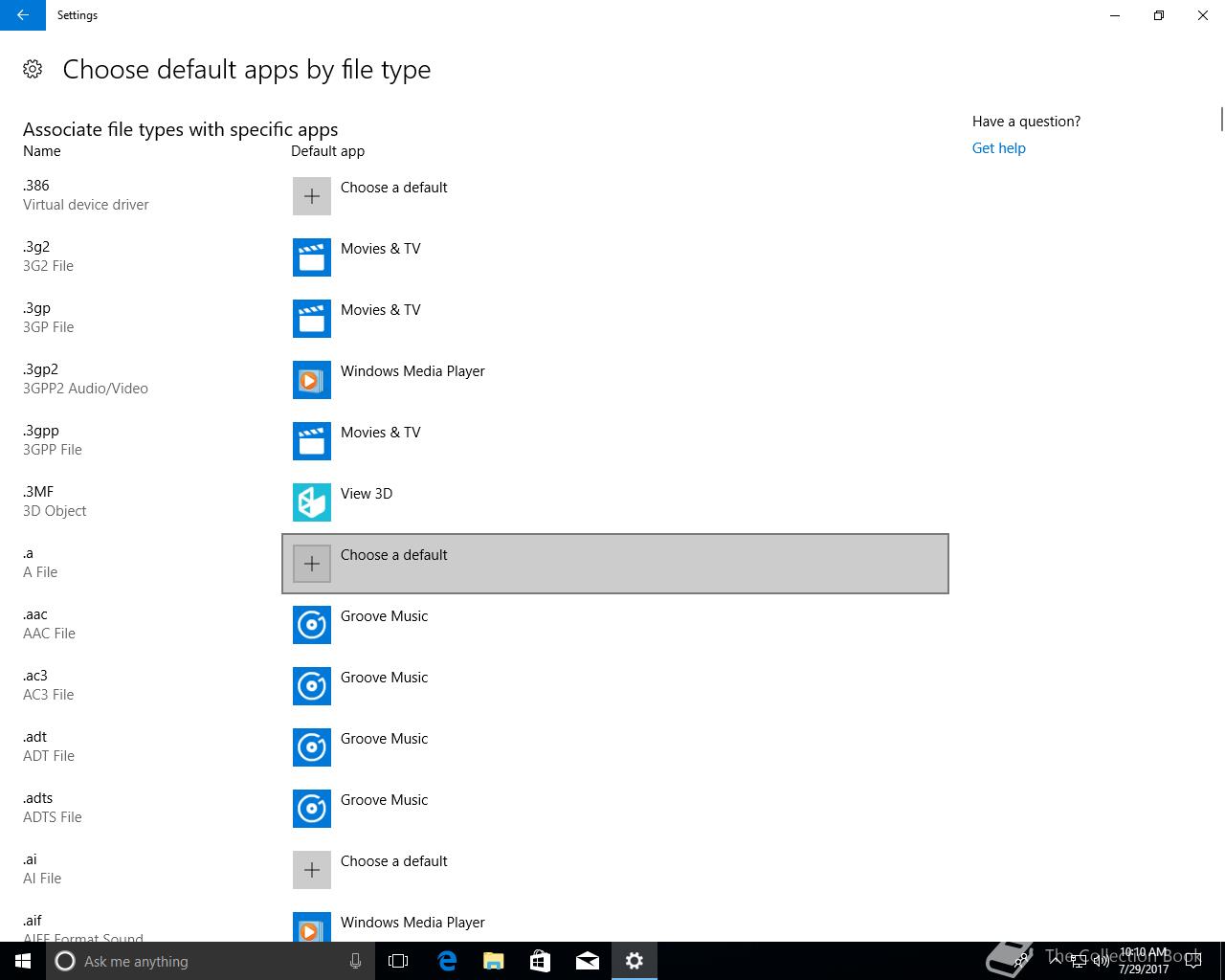Go back with the Settings back arrow

(23, 15)
